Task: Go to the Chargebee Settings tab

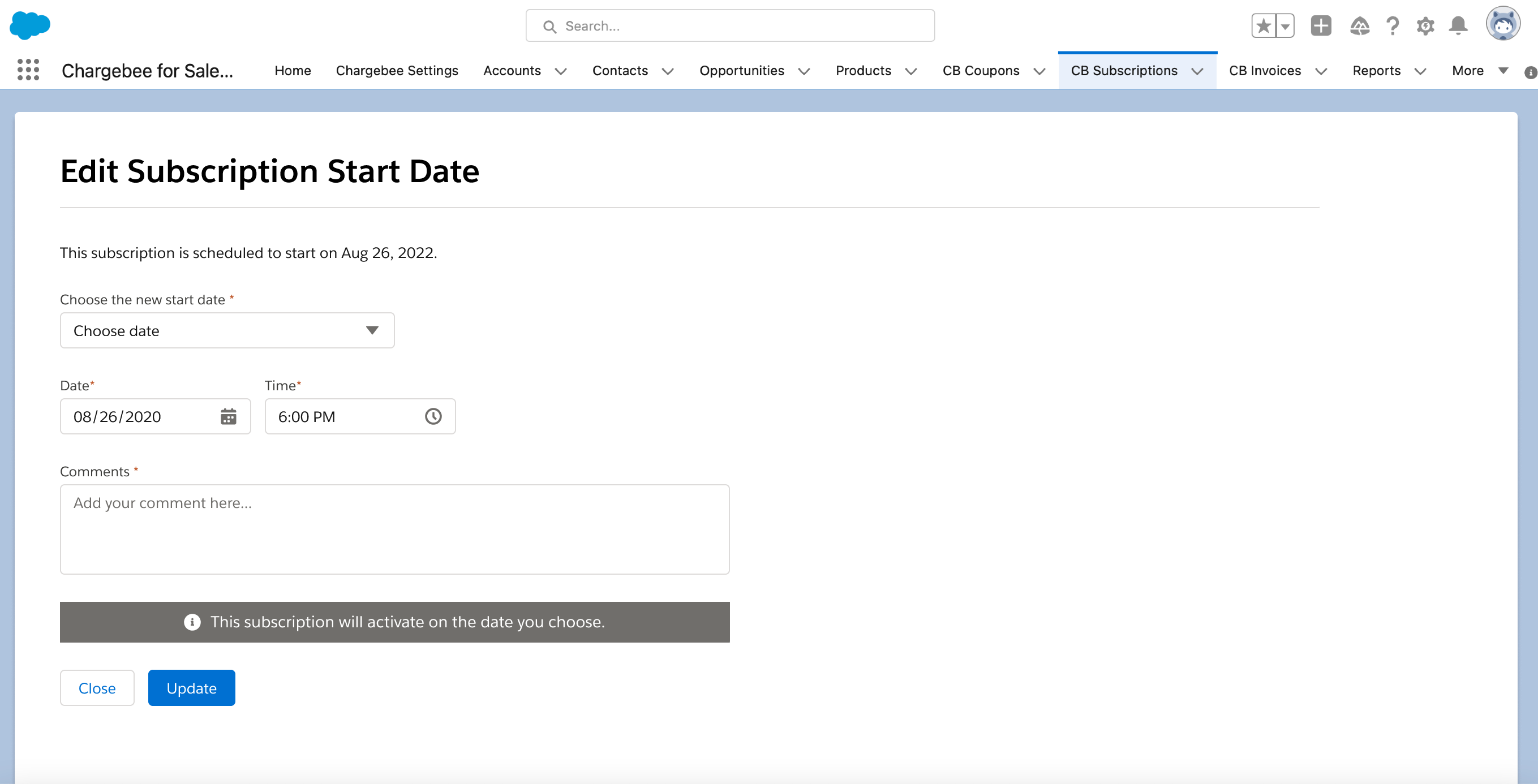Action: pos(397,71)
